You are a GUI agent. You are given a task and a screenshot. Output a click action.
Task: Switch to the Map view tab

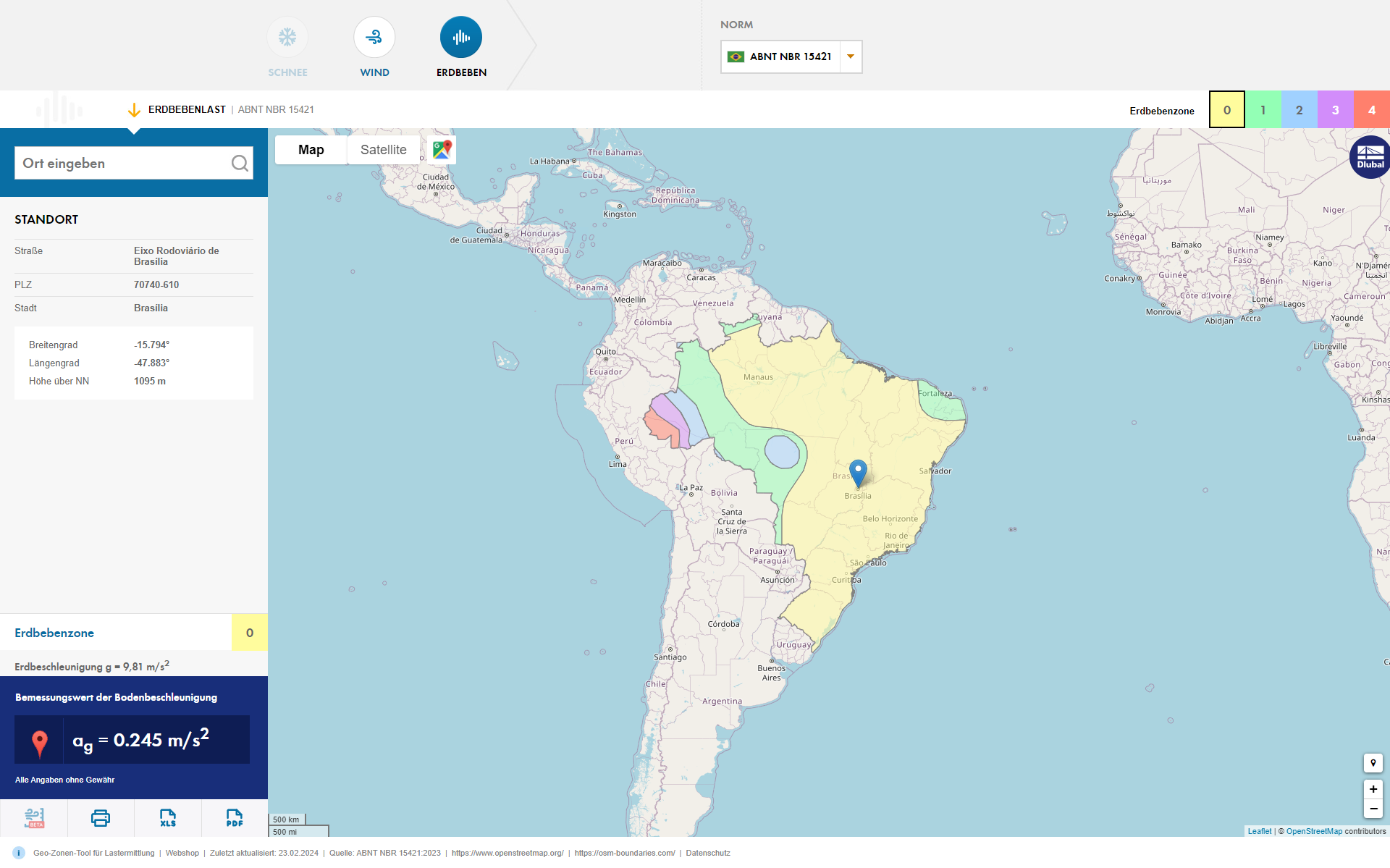(x=311, y=149)
